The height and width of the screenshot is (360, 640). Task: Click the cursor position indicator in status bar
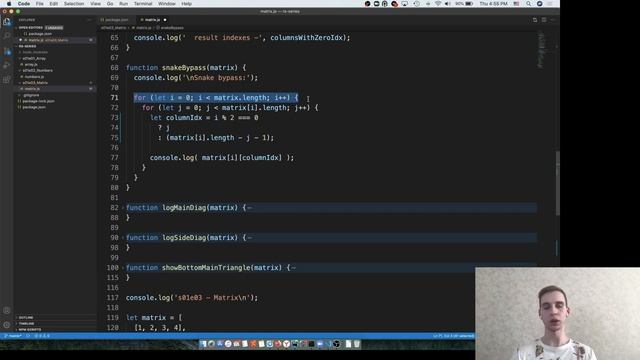[453, 336]
